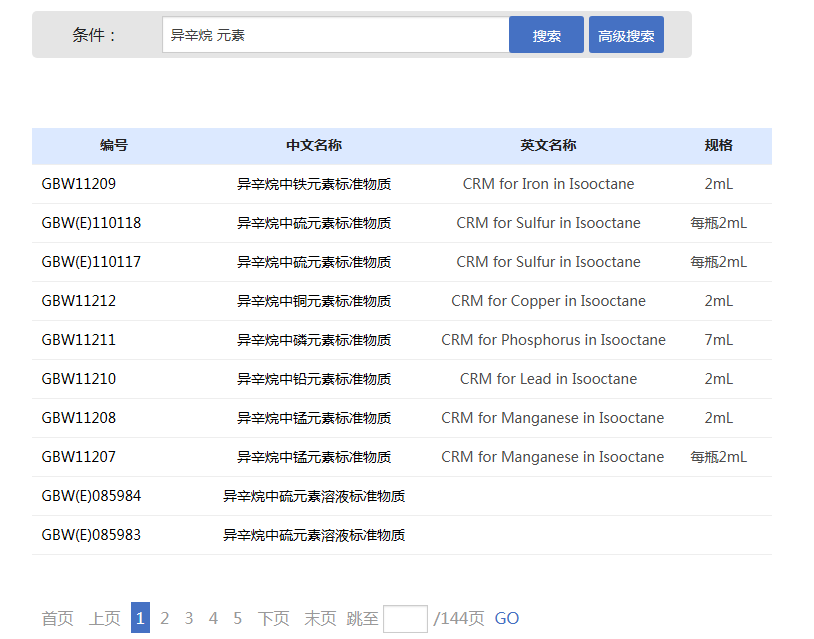
Task: Go to 末页 last page
Action: 320,618
